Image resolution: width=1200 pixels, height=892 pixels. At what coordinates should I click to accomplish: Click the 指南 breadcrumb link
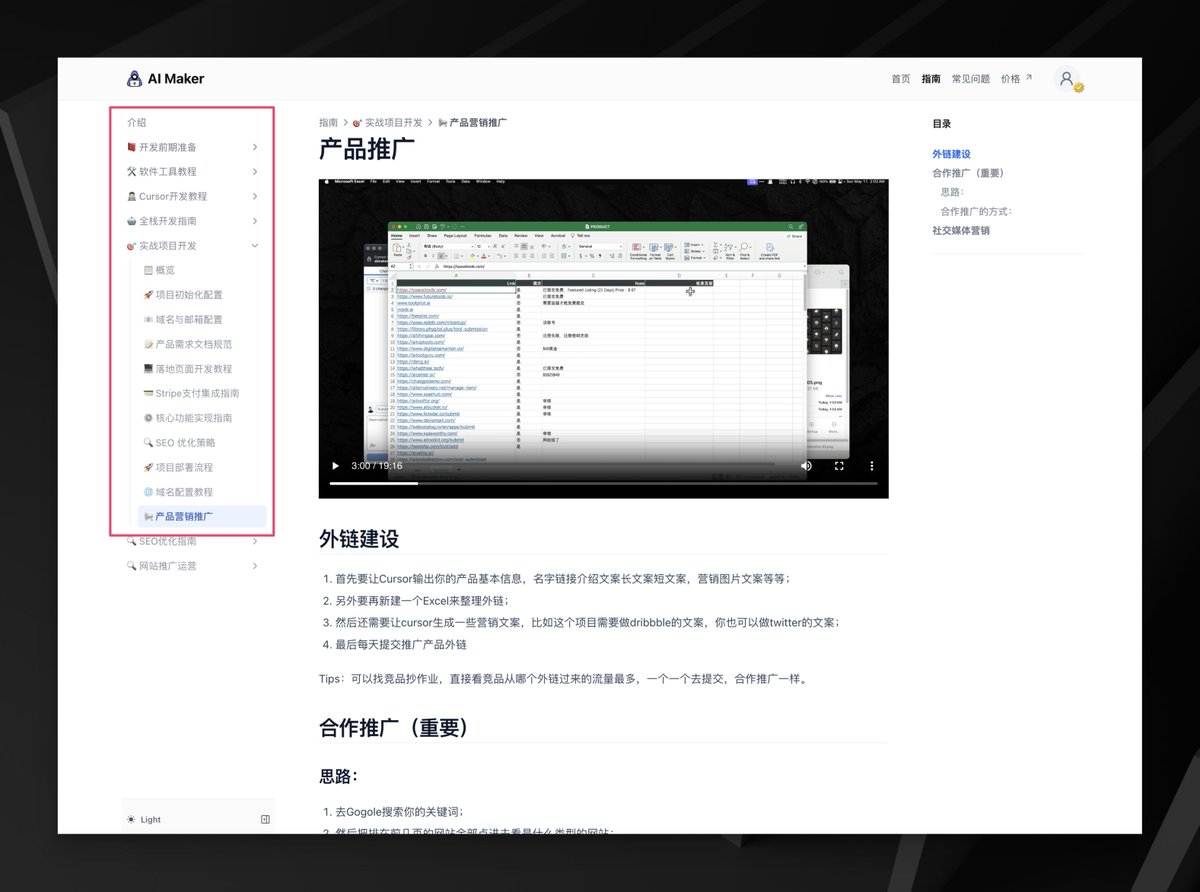[328, 122]
